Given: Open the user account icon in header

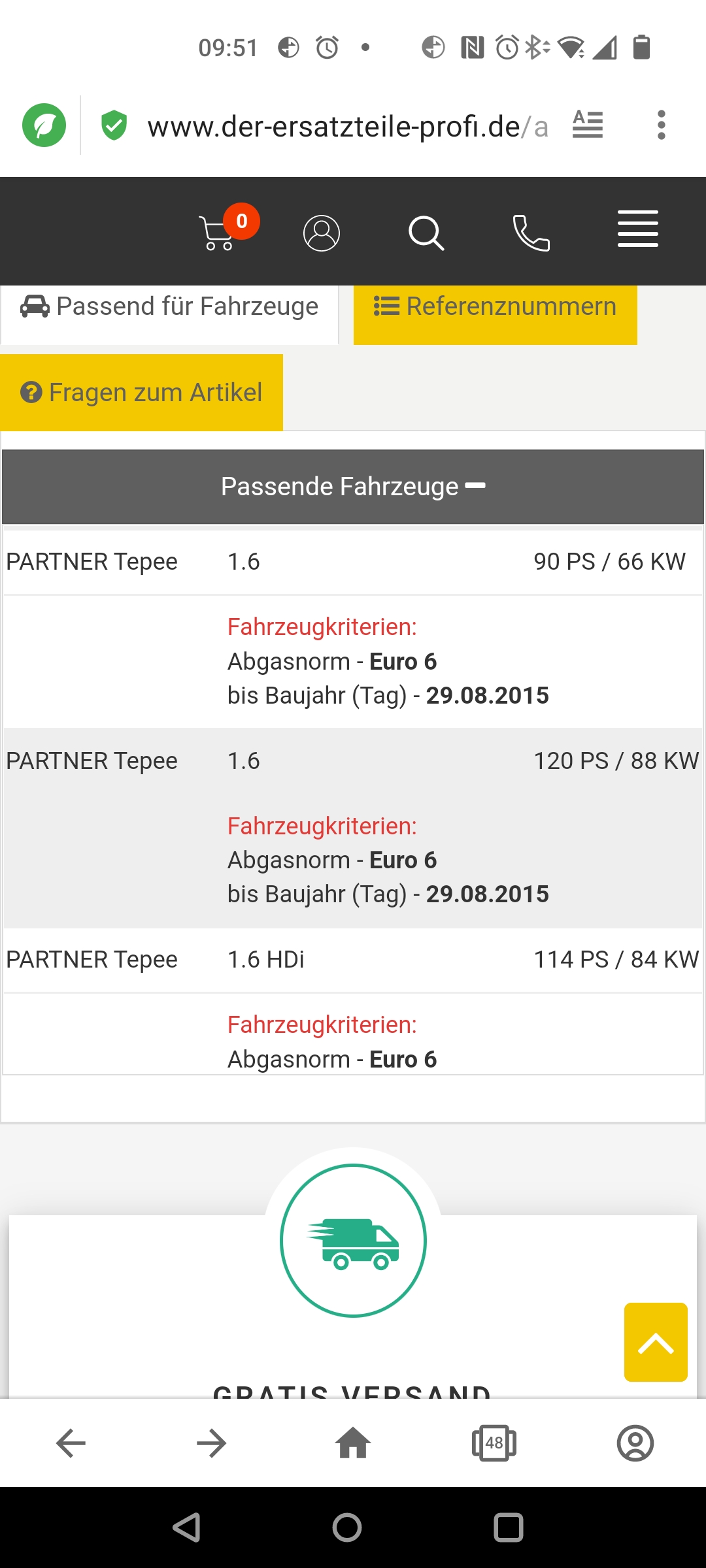Looking at the screenshot, I should tap(322, 233).
